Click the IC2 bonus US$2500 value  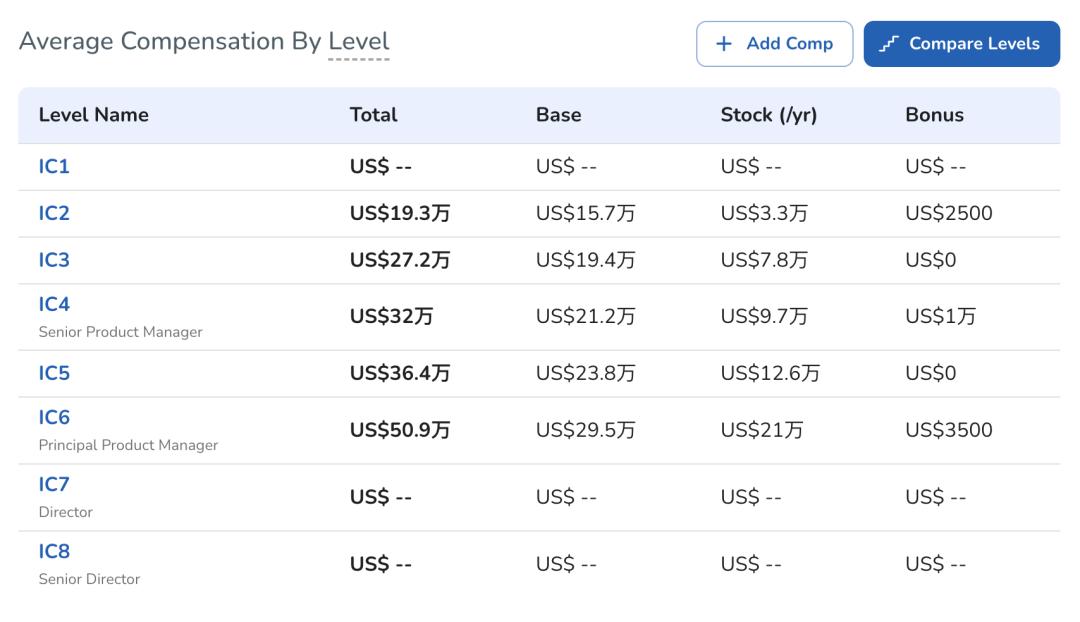click(x=948, y=214)
